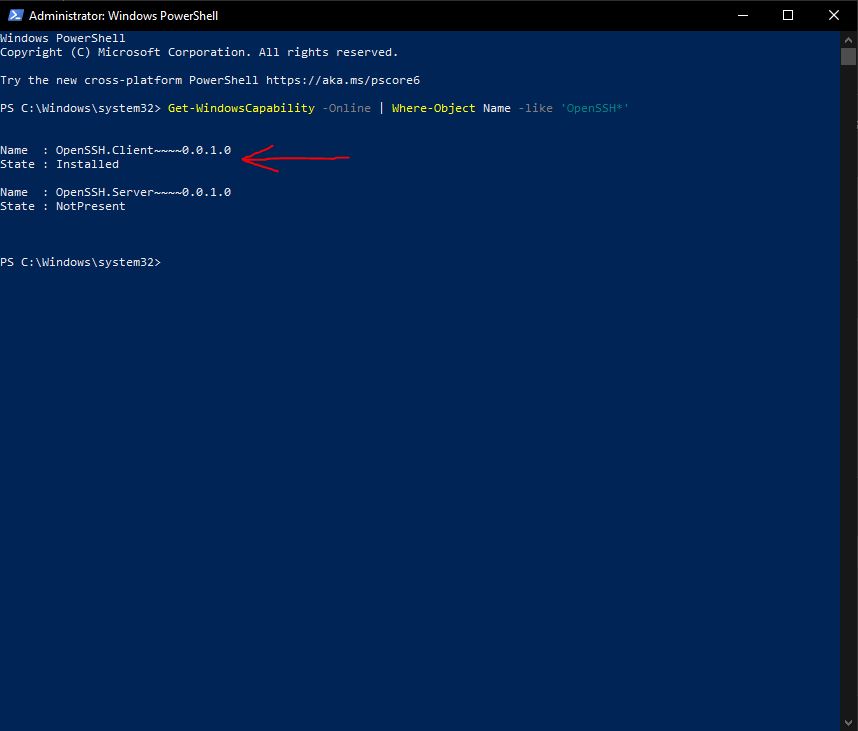Click the 'NotPresent' state value
Viewport: 858px width, 731px height.
click(90, 206)
